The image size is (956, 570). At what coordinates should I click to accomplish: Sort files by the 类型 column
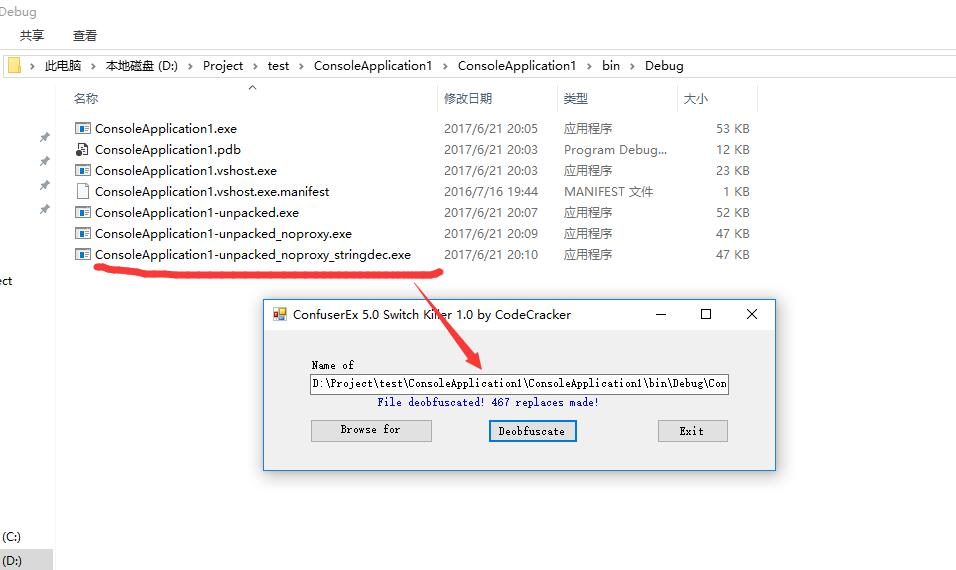(576, 98)
